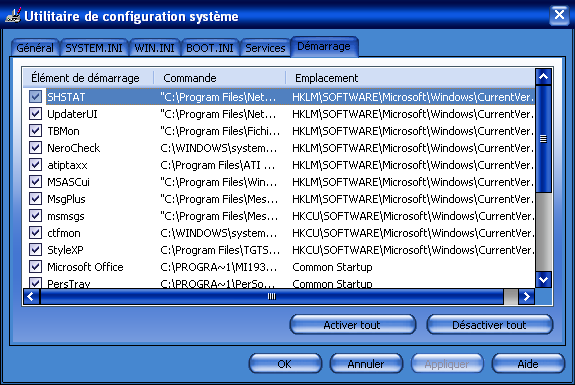
Task: Uncheck the MSASCui startup entry
Action: (x=35, y=182)
